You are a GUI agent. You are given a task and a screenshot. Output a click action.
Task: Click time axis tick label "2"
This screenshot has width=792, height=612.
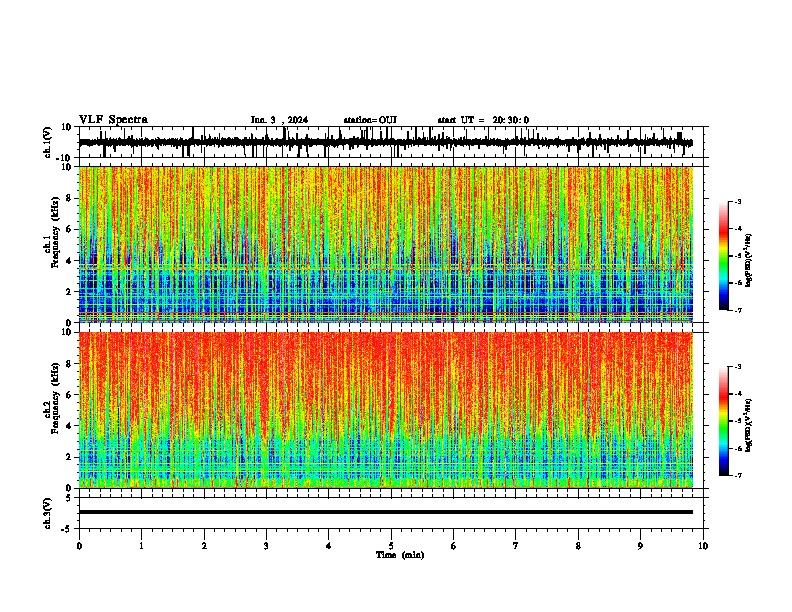[x=204, y=546]
